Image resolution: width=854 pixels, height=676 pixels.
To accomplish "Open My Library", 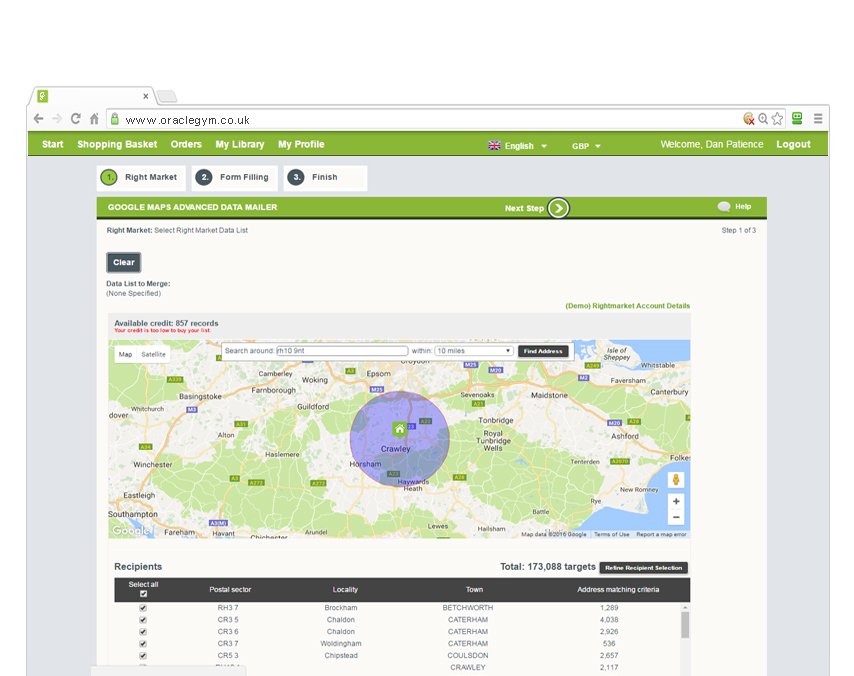I will (x=240, y=144).
